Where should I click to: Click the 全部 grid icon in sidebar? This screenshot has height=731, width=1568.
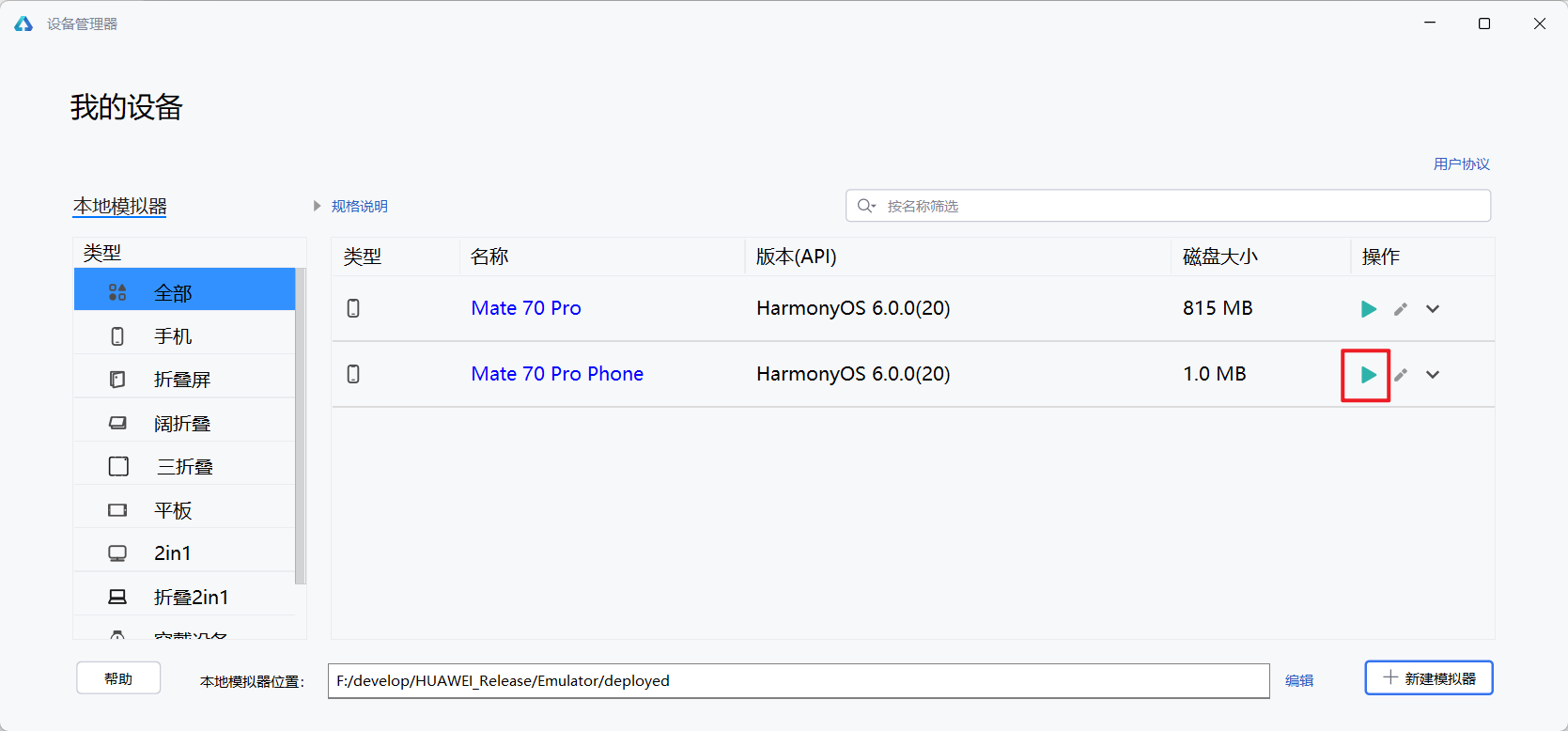tap(117, 292)
